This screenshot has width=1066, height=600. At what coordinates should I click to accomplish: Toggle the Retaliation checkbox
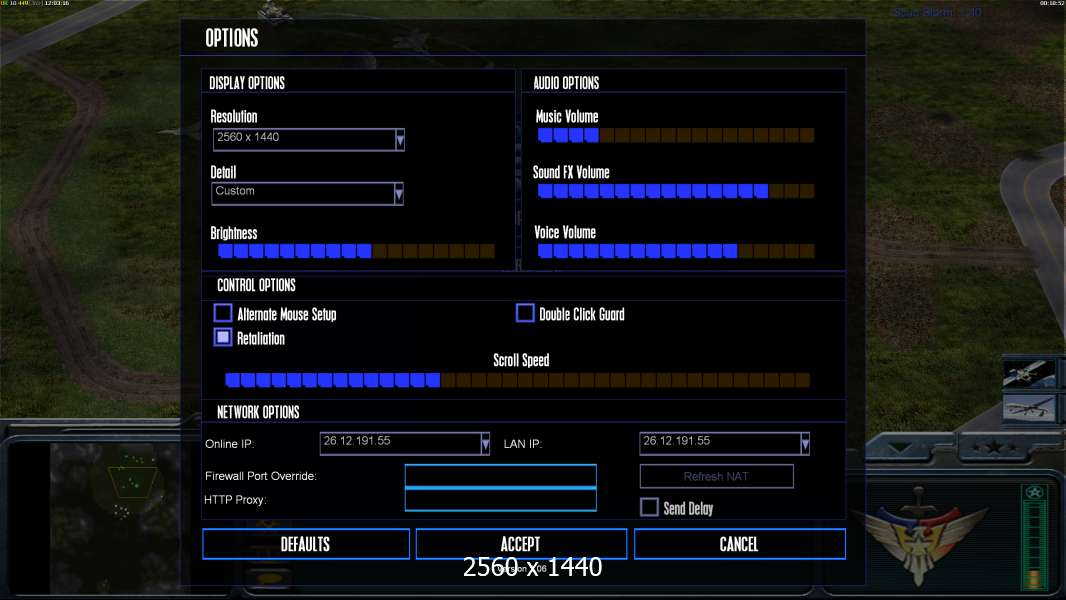point(223,337)
